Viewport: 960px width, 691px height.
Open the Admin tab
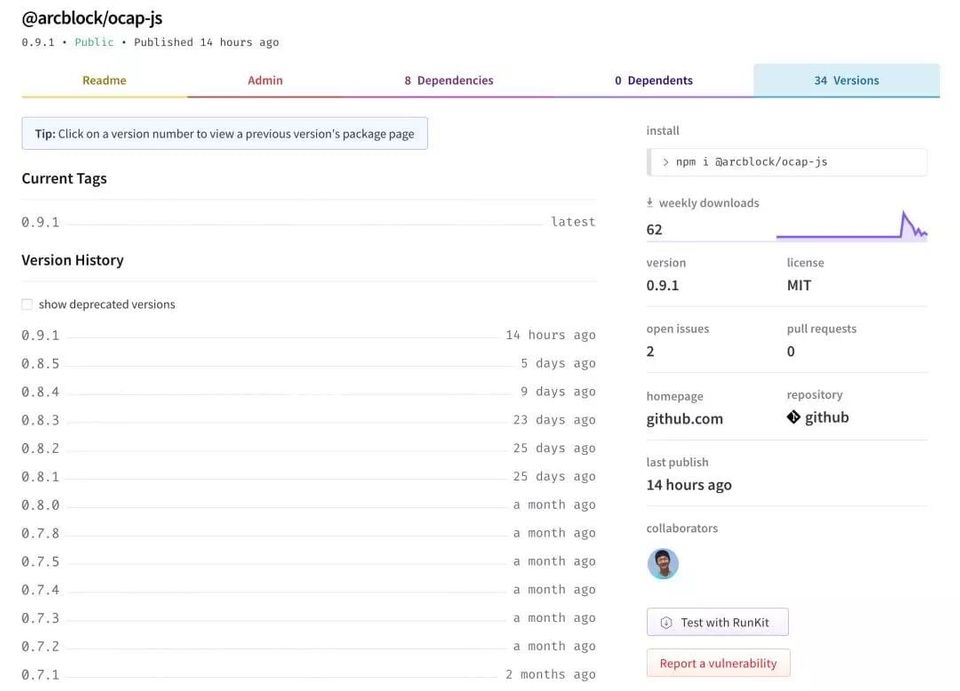tap(265, 81)
